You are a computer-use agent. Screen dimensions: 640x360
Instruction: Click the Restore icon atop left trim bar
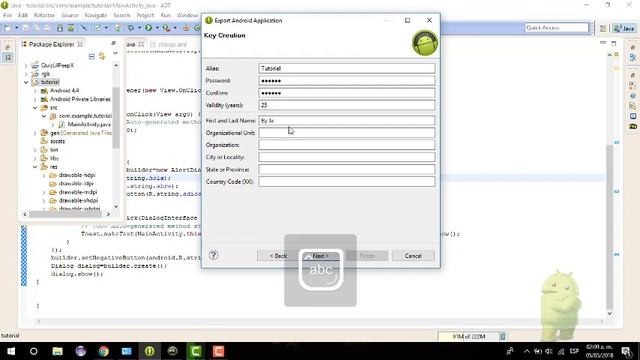click(8, 47)
